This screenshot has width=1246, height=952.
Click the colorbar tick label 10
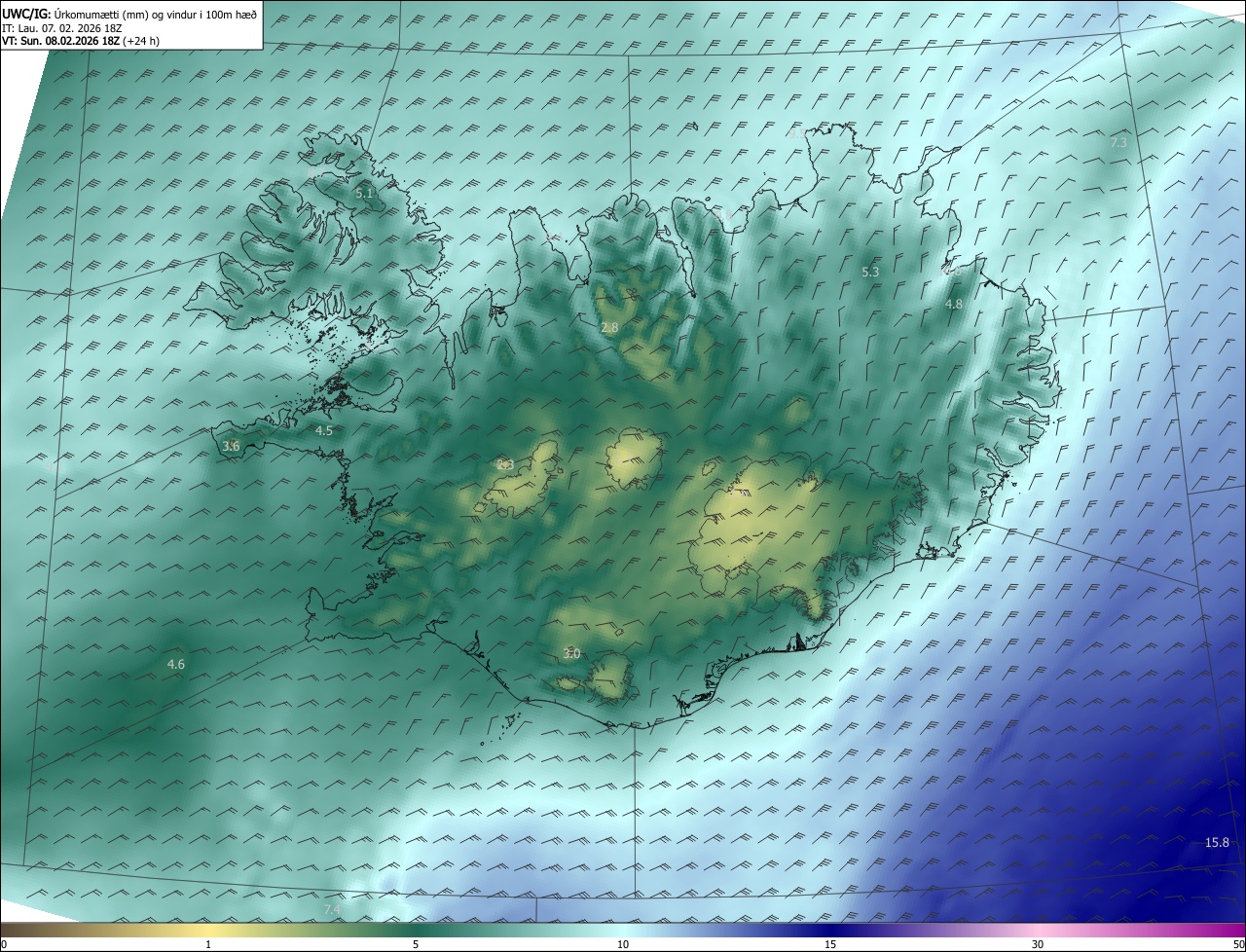point(623,944)
